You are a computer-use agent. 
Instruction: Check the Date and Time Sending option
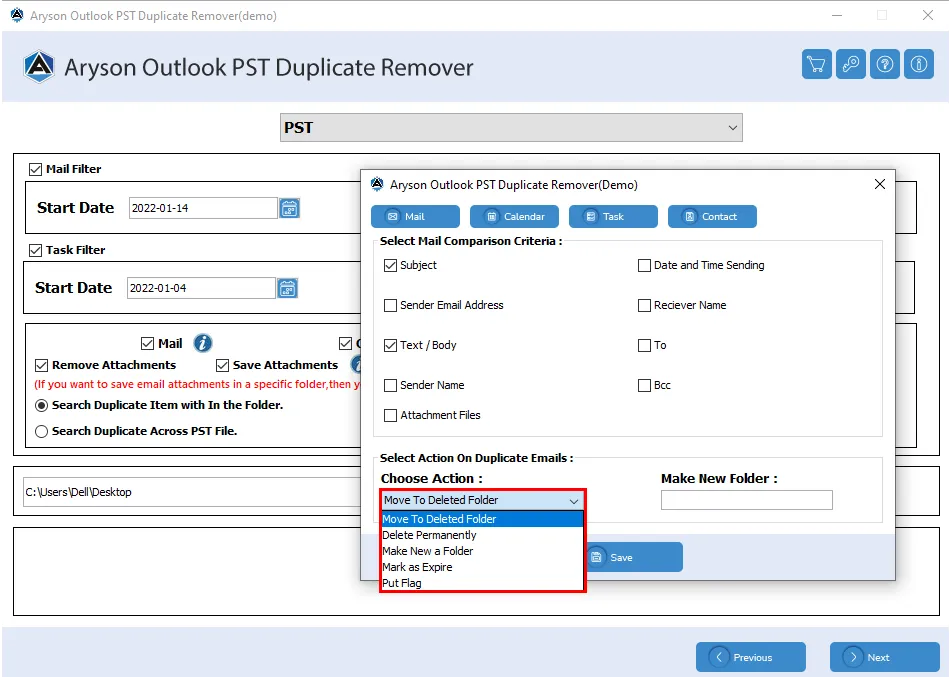(644, 265)
